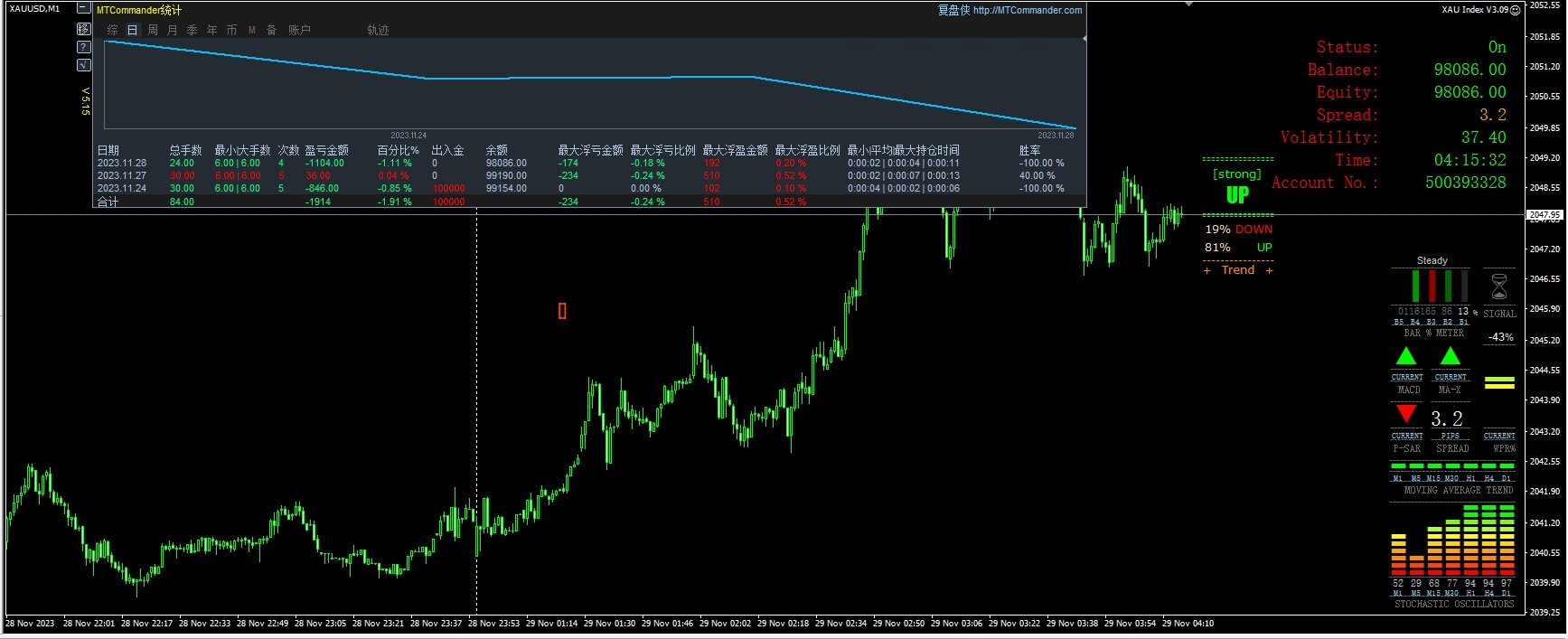Click the 移 move-panel icon
Screen dimensions: 1568x639
(x=84, y=29)
